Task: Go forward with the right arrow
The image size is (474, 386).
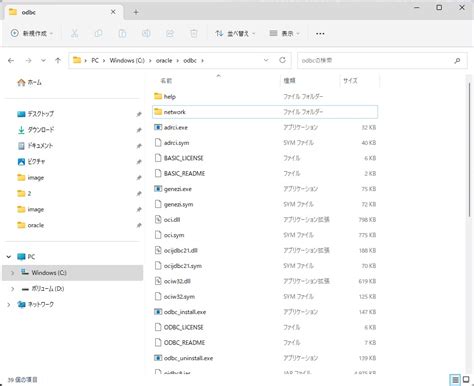Action: (x=28, y=60)
